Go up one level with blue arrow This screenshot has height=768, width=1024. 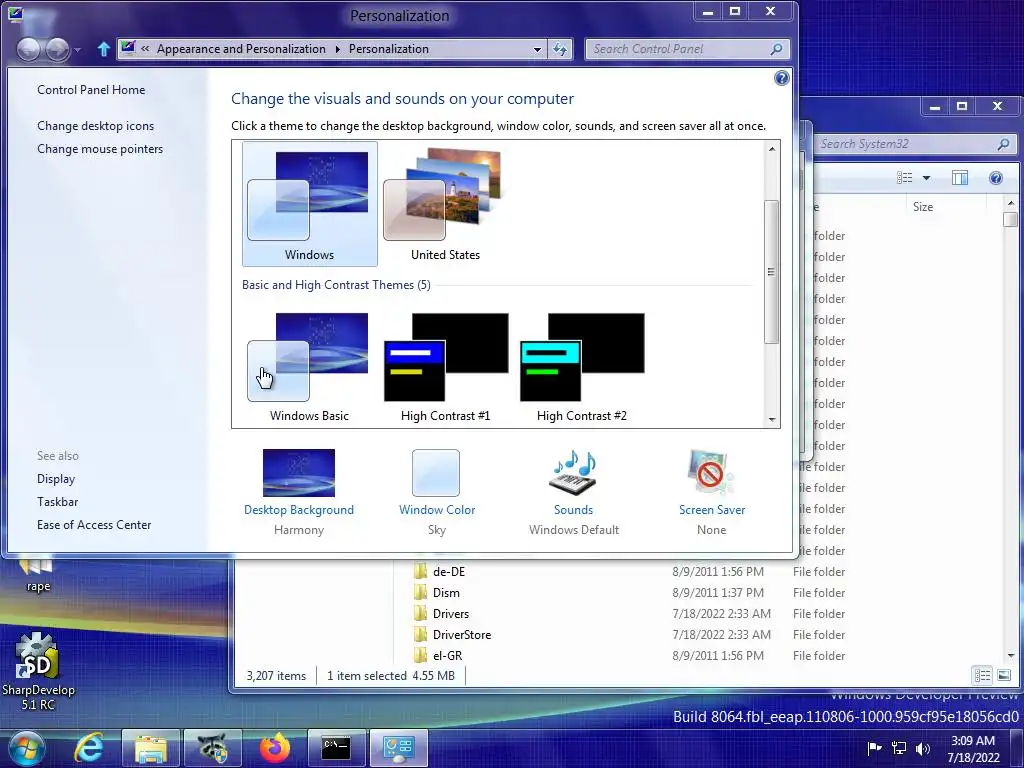click(x=103, y=49)
